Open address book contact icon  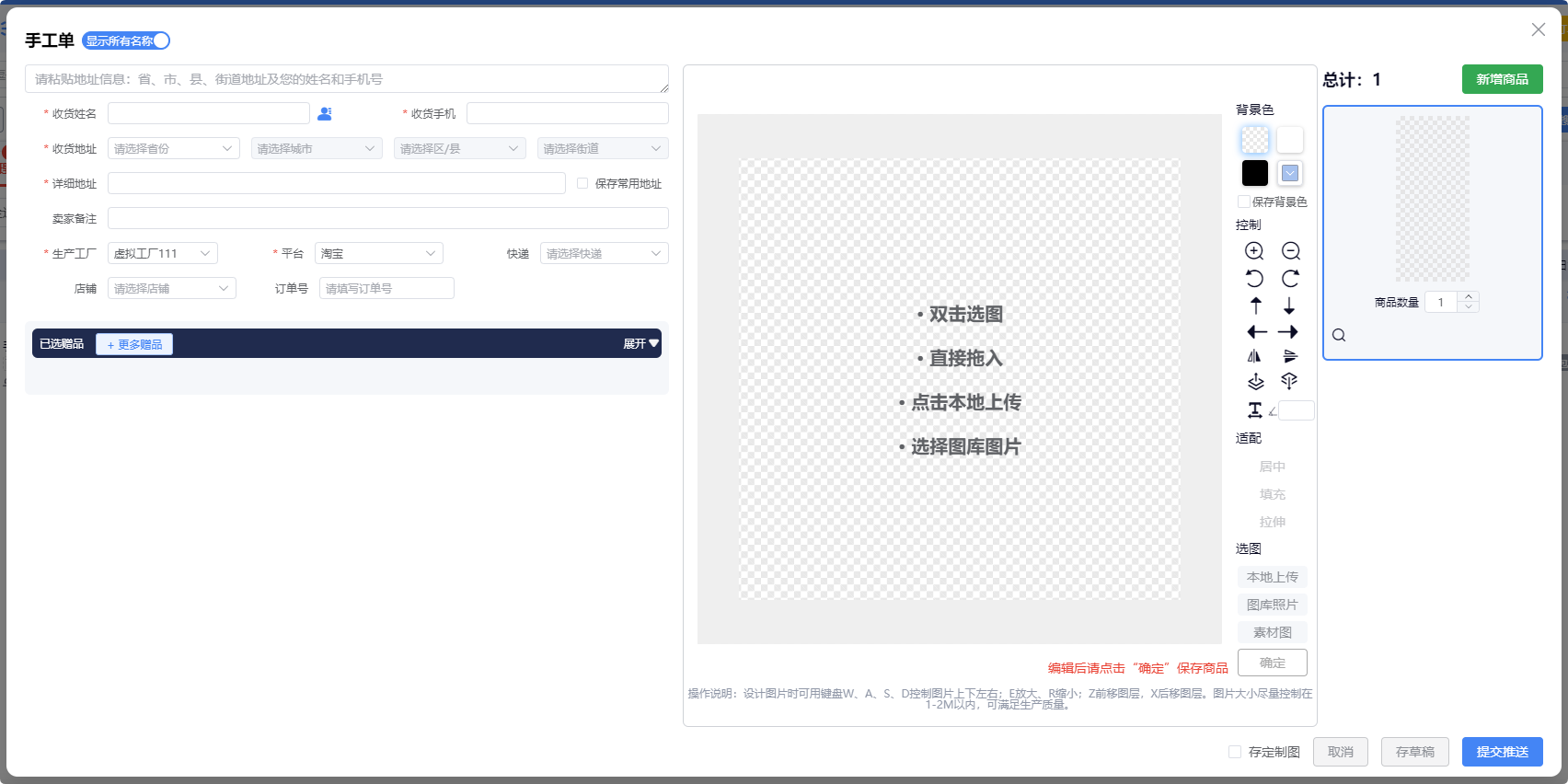pyautogui.click(x=324, y=113)
